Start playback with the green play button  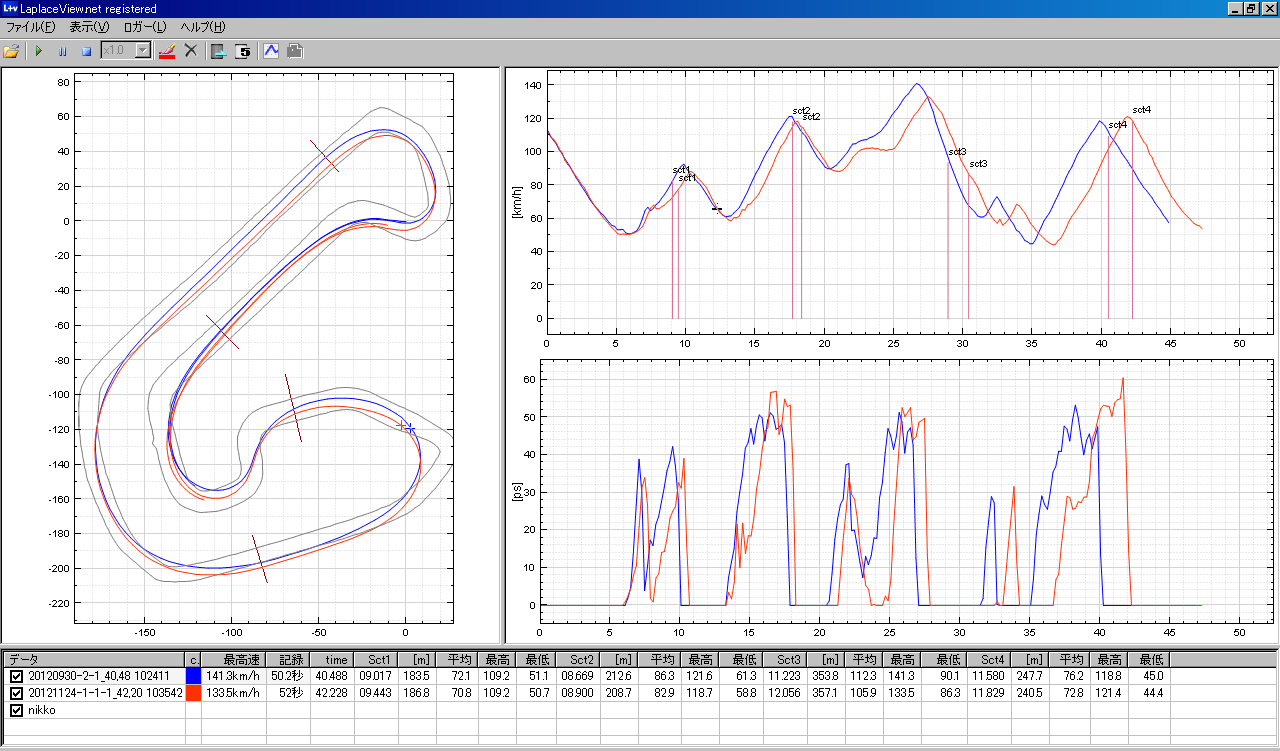tap(38, 50)
